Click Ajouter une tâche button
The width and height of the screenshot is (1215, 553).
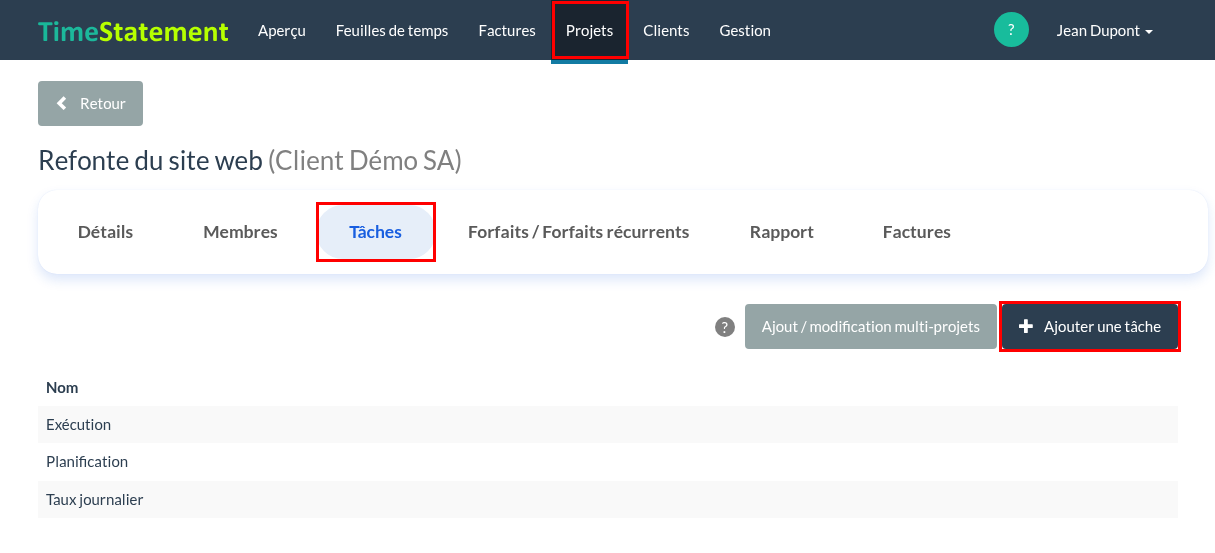coord(1090,327)
